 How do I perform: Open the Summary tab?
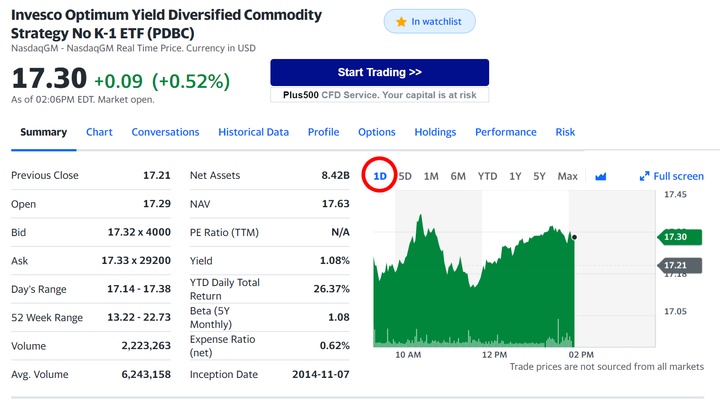[43, 132]
